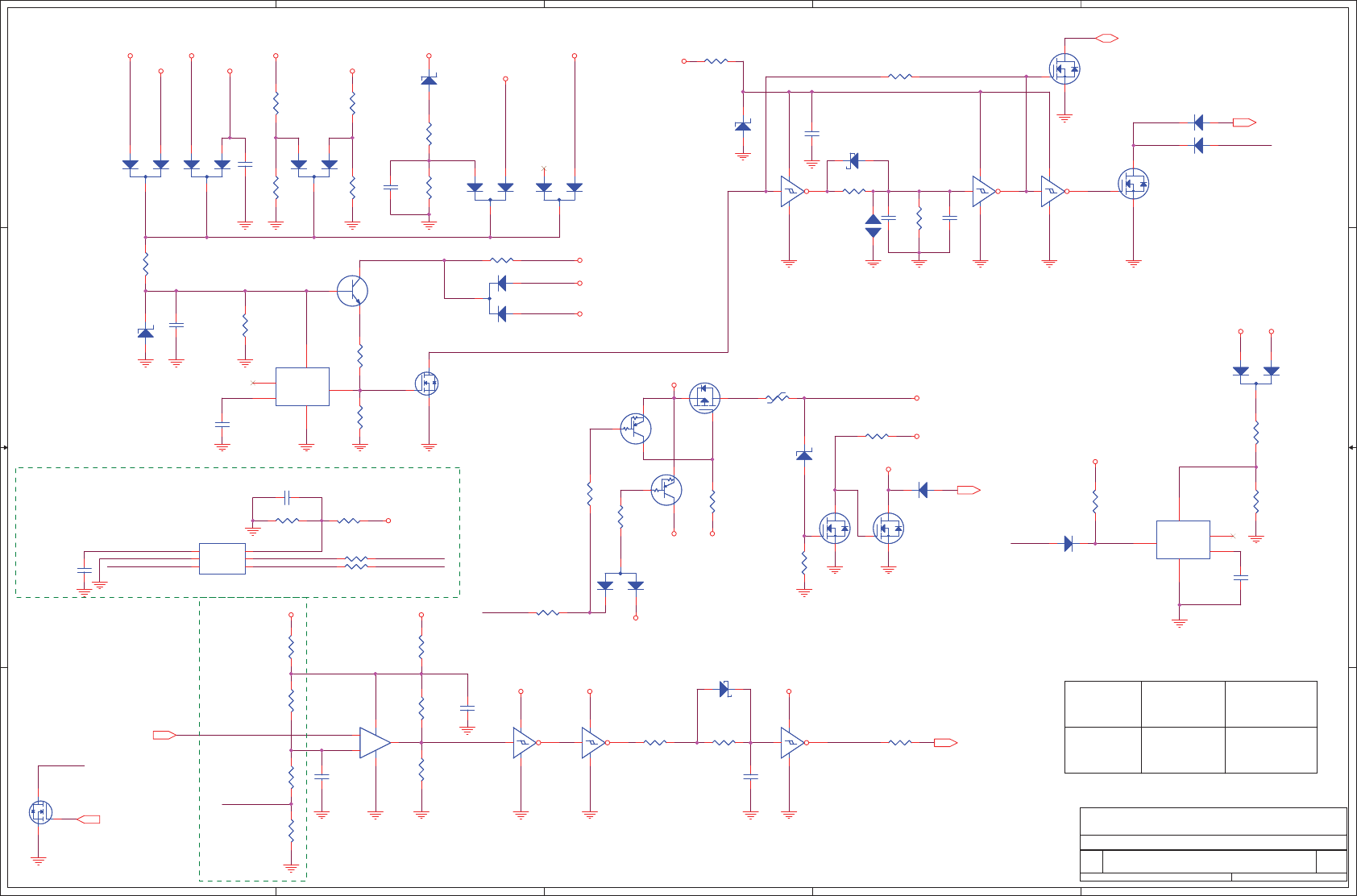The height and width of the screenshot is (896, 1357).
Task: Select the lower transistor of the stacked PNP pair
Action: point(666,490)
